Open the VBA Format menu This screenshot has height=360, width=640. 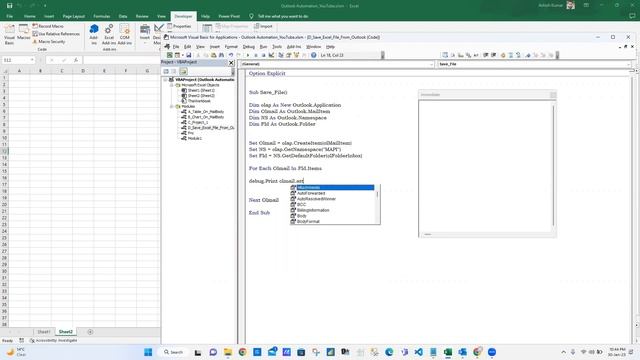[231, 47]
